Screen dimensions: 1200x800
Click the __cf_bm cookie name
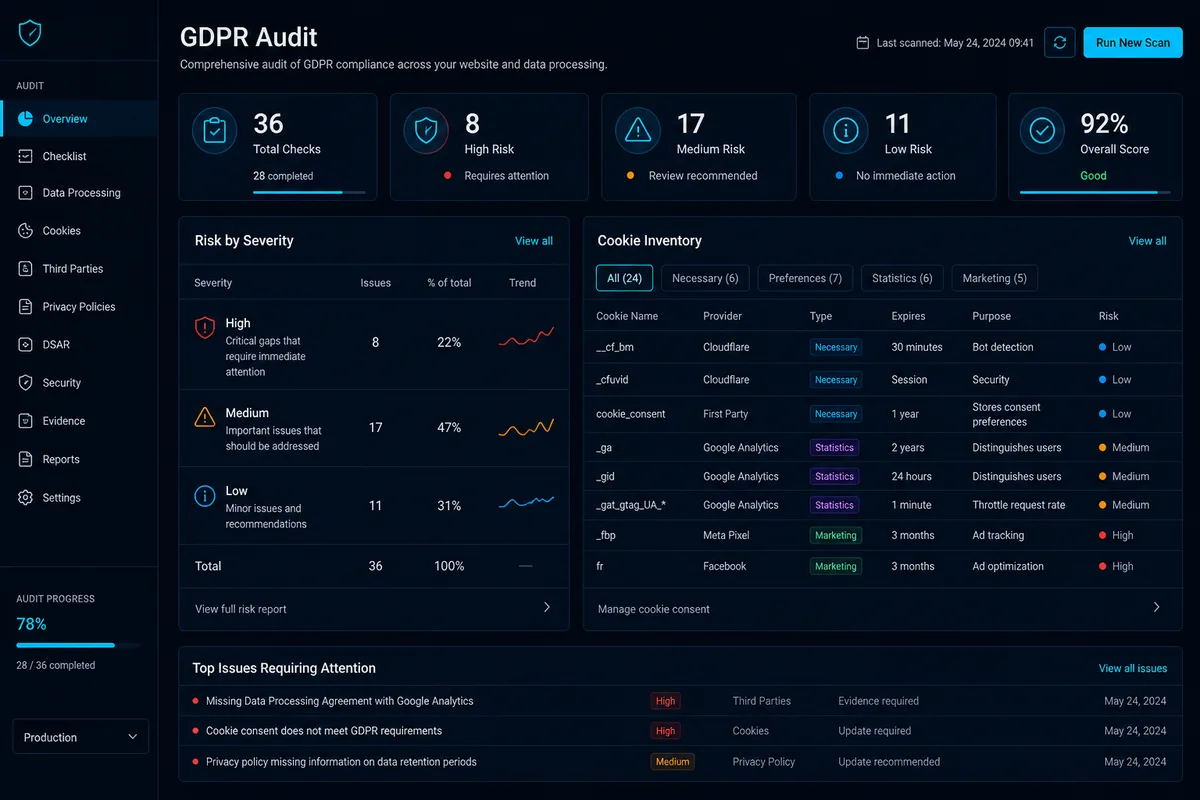615,347
